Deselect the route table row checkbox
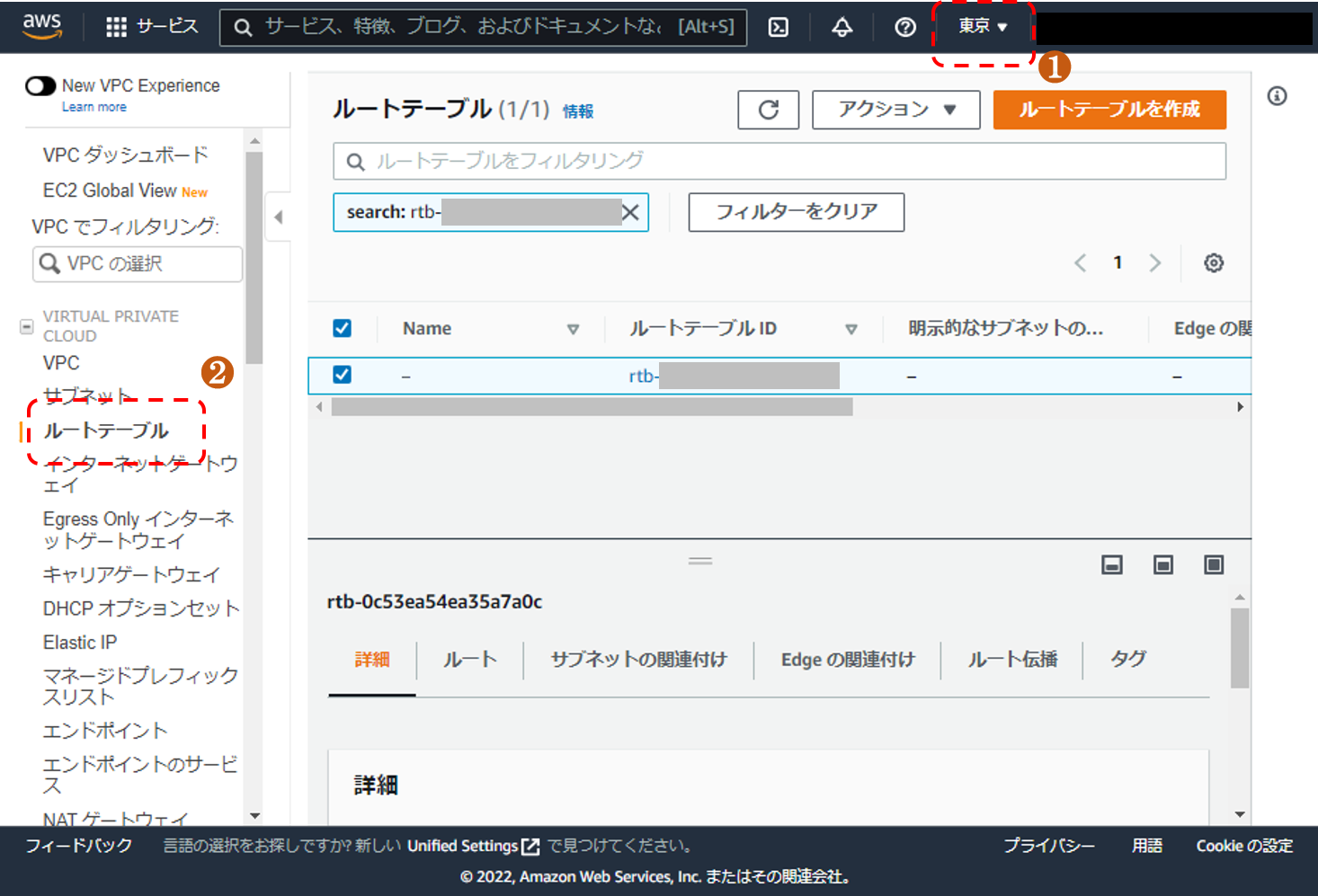Image resolution: width=1318 pixels, height=896 pixels. (343, 375)
